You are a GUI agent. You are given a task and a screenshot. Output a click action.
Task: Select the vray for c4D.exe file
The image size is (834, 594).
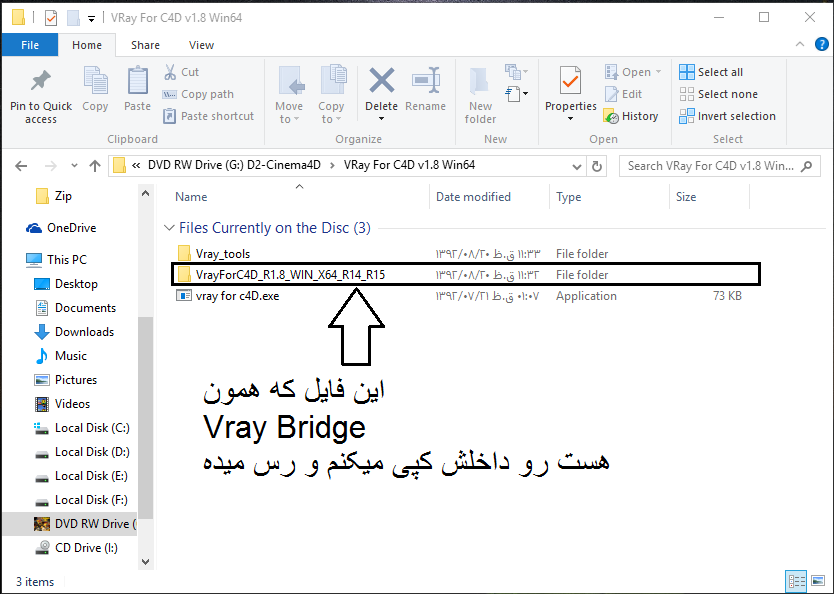click(x=237, y=296)
